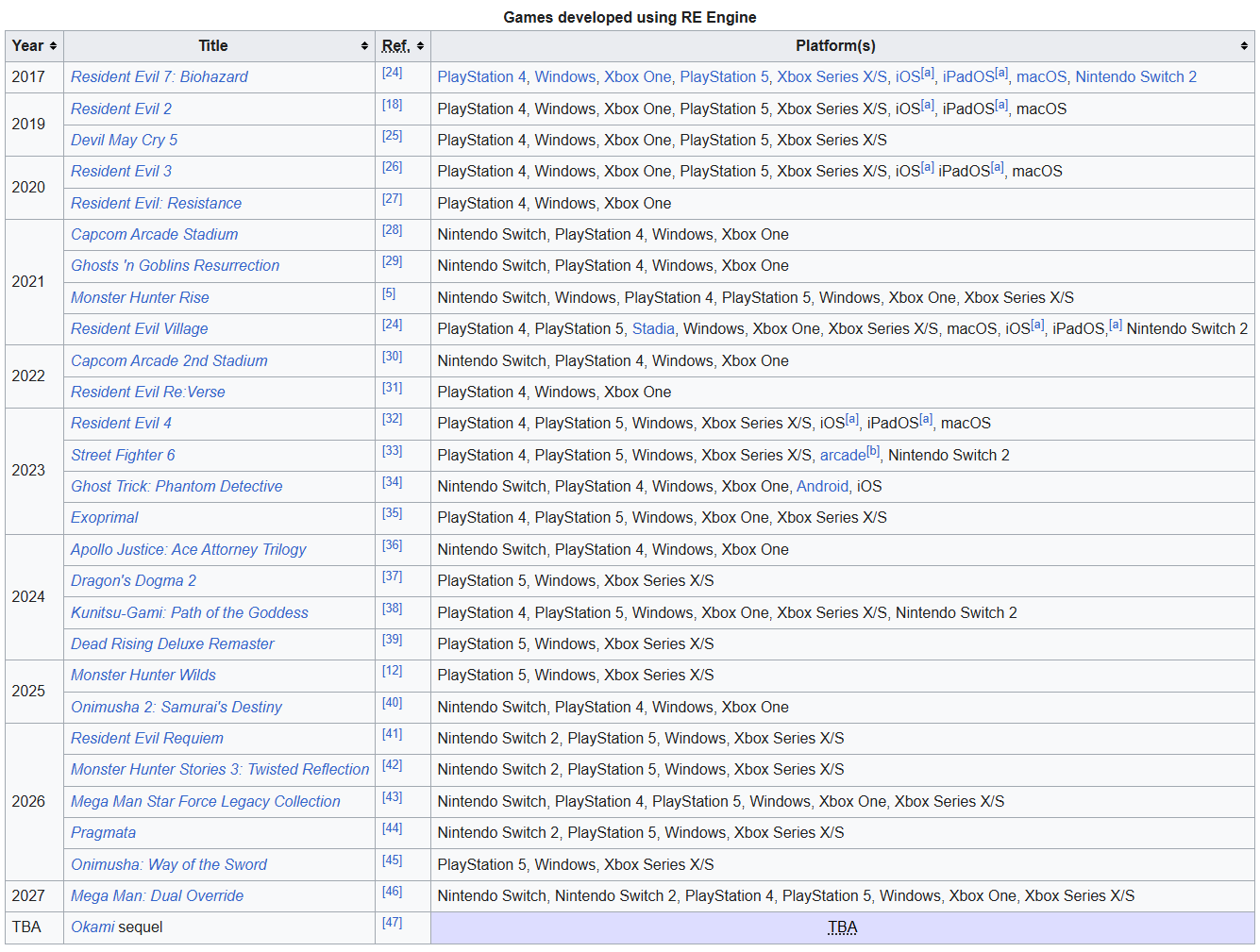Open Onimusha: Way of the Sword link
Screen dimensions: 1260x952
click(x=168, y=865)
